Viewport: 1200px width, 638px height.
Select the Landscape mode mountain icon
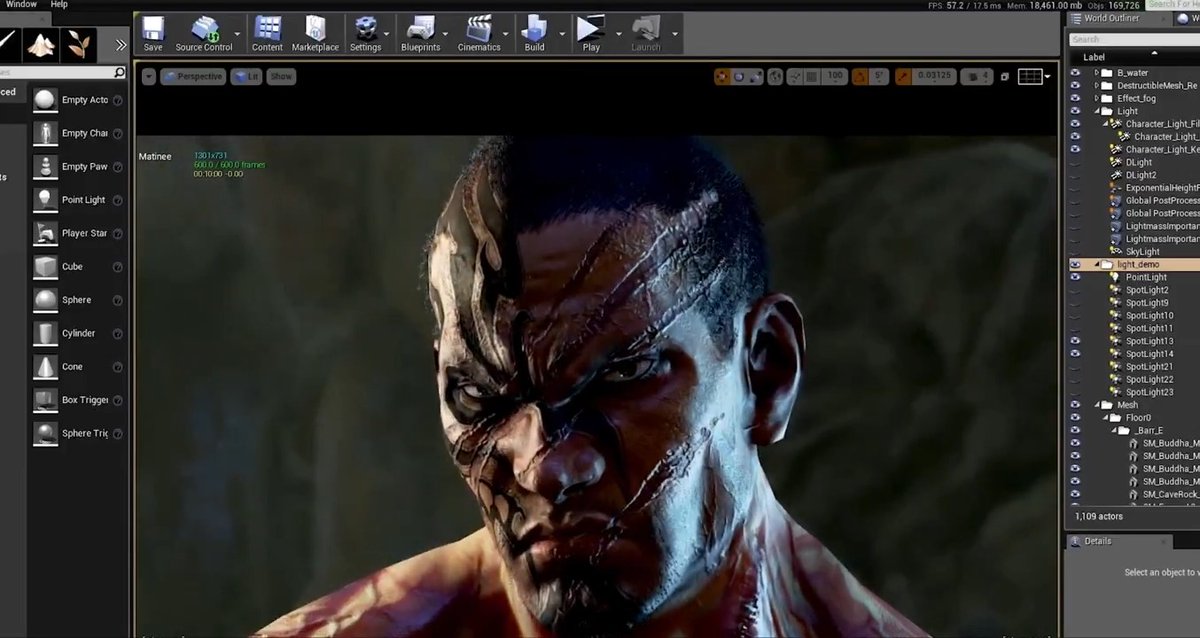click(42, 44)
